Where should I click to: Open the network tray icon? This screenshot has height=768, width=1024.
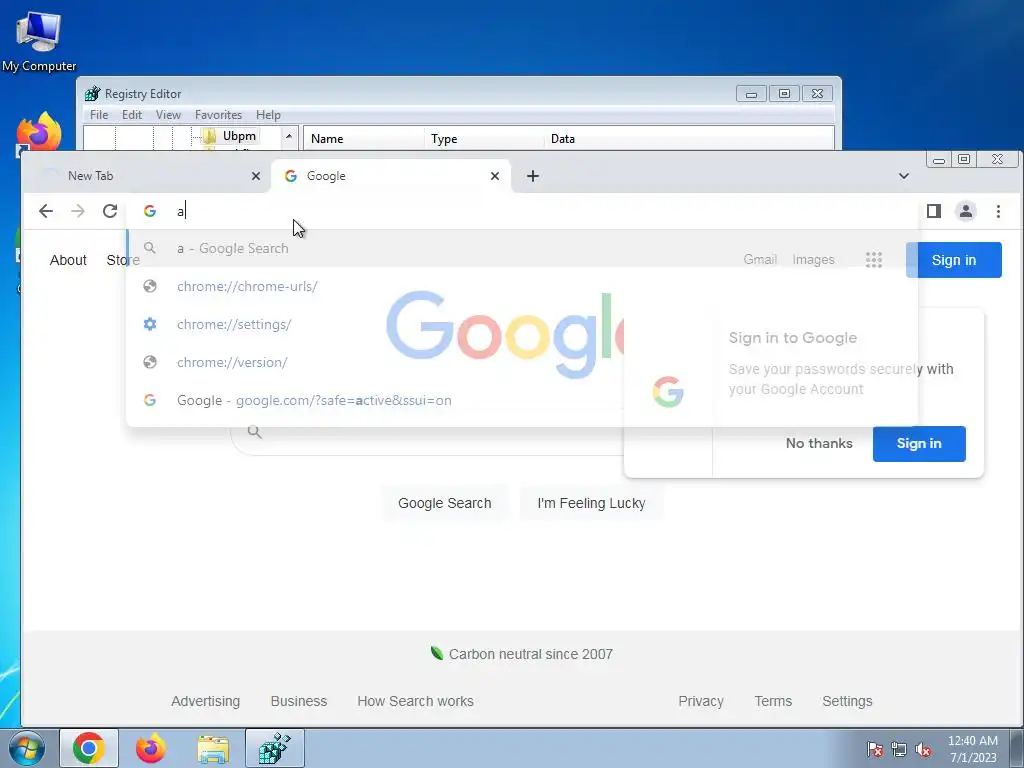(899, 749)
